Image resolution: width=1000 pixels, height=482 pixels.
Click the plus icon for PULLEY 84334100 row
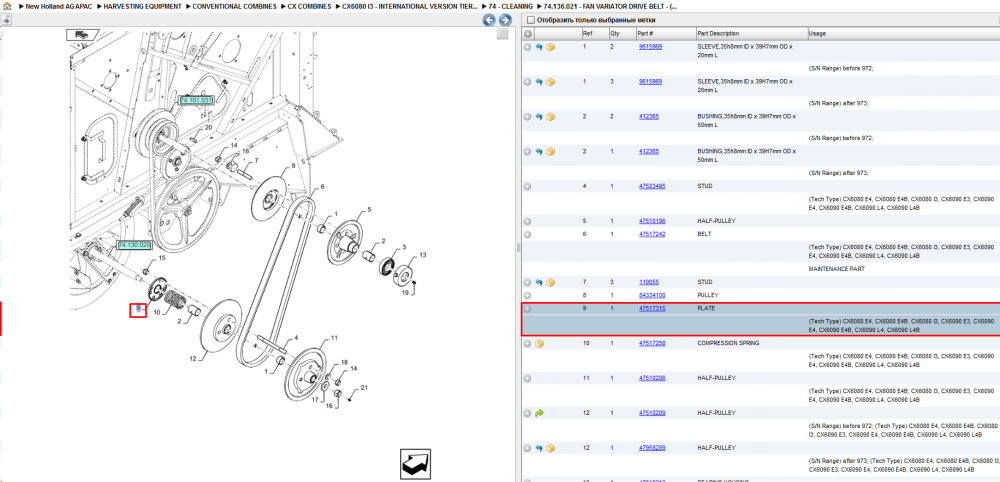pyautogui.click(x=527, y=296)
